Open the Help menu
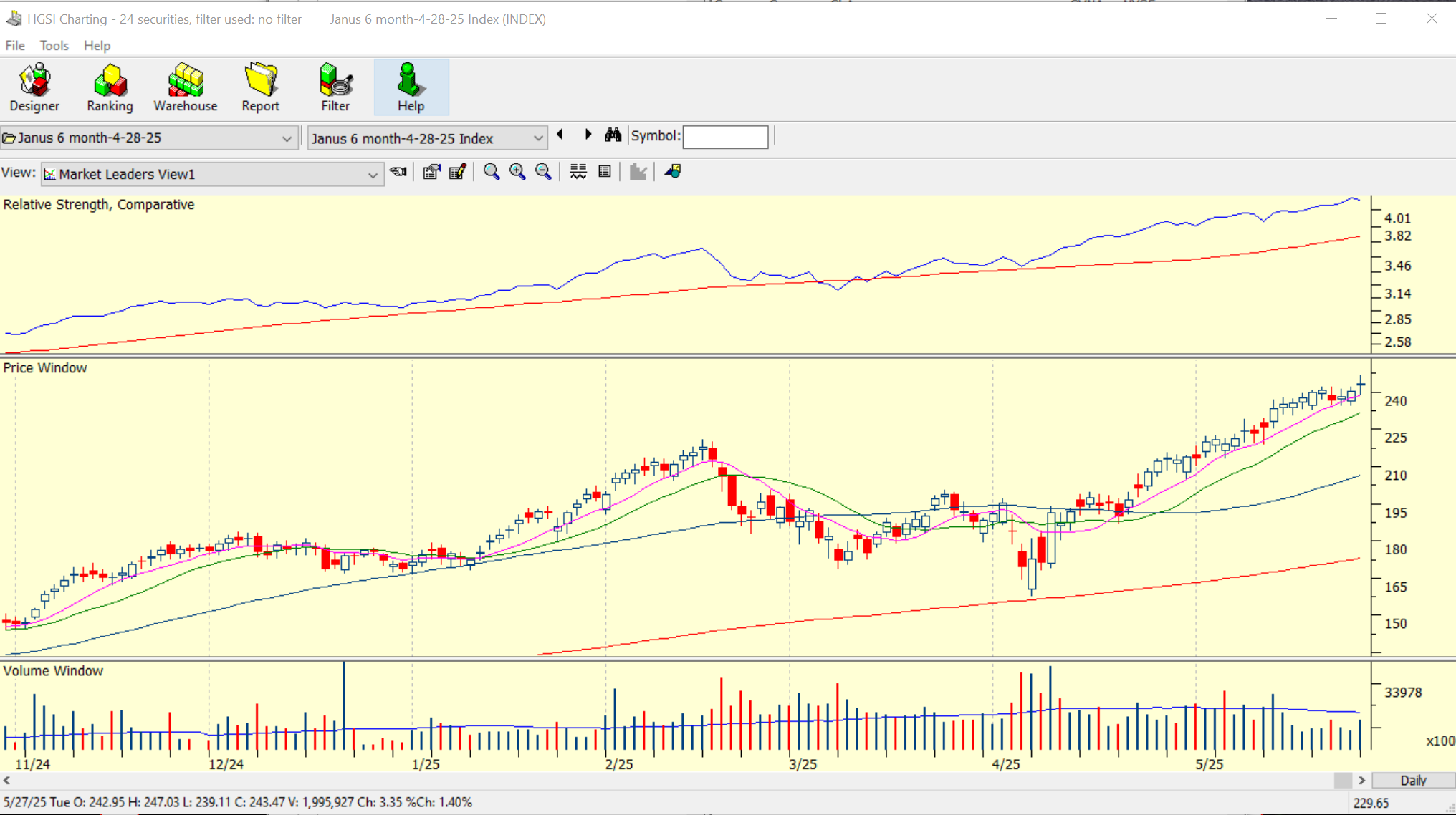The width and height of the screenshot is (1456, 815). 97,46
